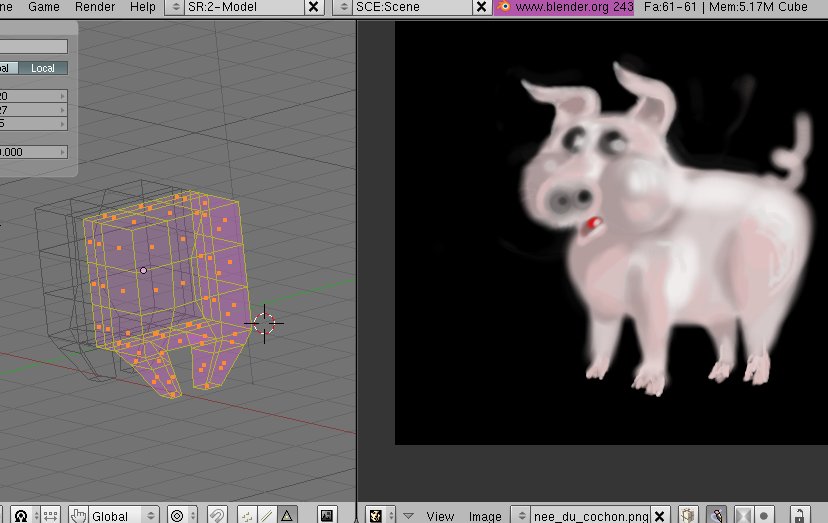
Task: Click the Fa:61-61 face count text
Action: tap(670, 7)
